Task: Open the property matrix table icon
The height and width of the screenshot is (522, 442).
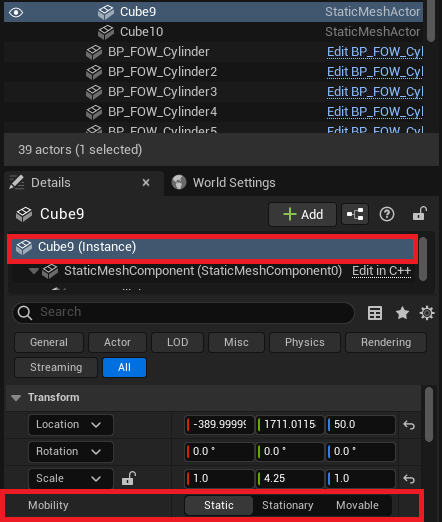Action: click(375, 313)
